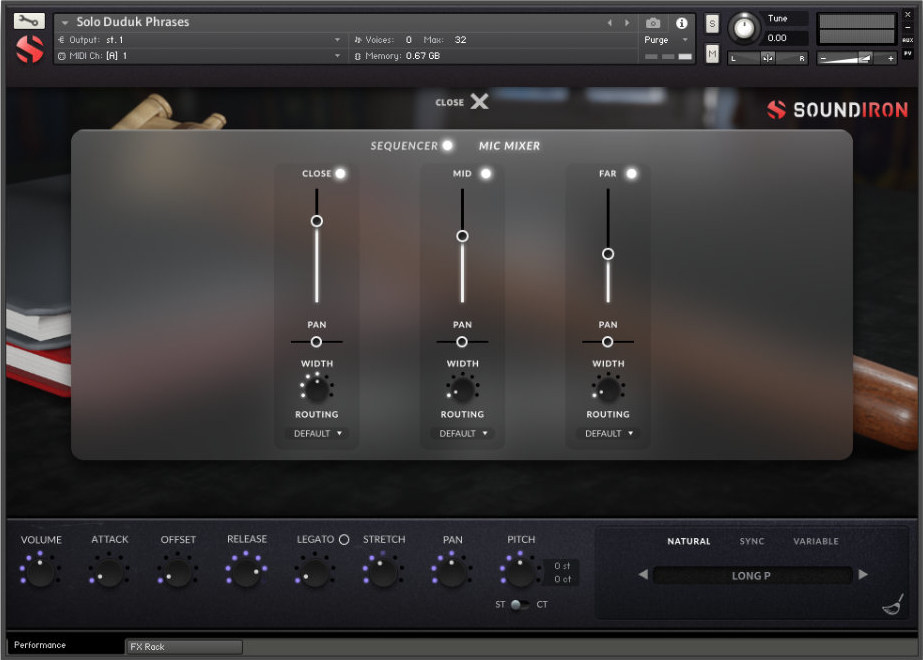
Task: Open the DEFAULT routing dropdown under CLOSE mic
Action: click(x=317, y=433)
